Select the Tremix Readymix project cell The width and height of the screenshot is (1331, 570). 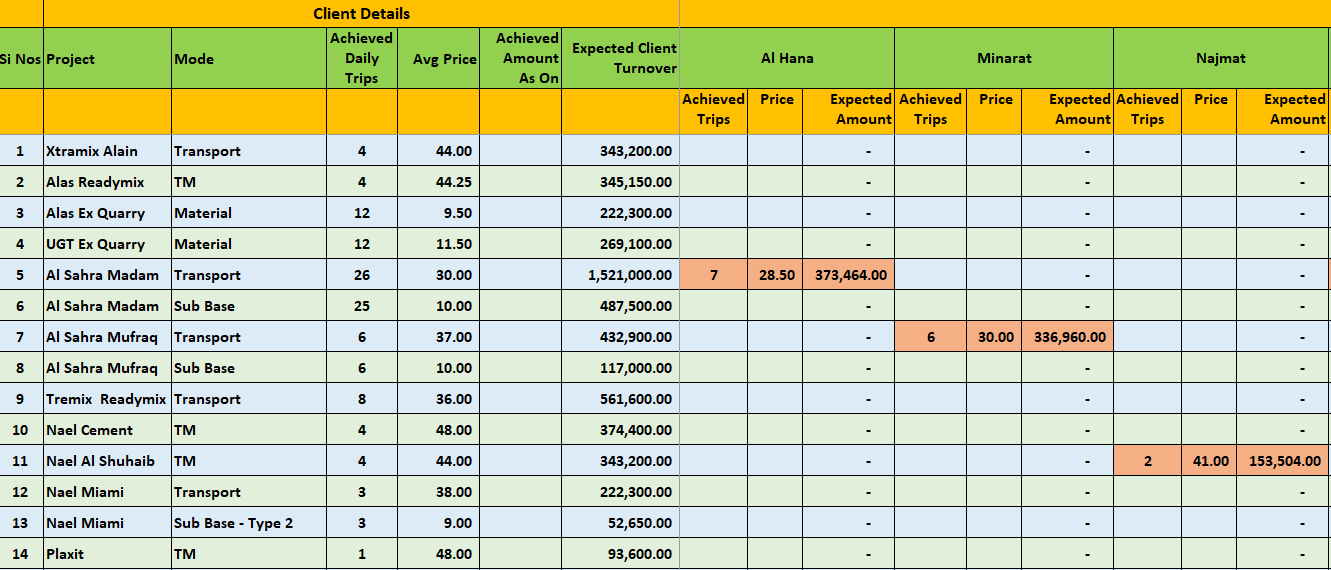tap(107, 399)
